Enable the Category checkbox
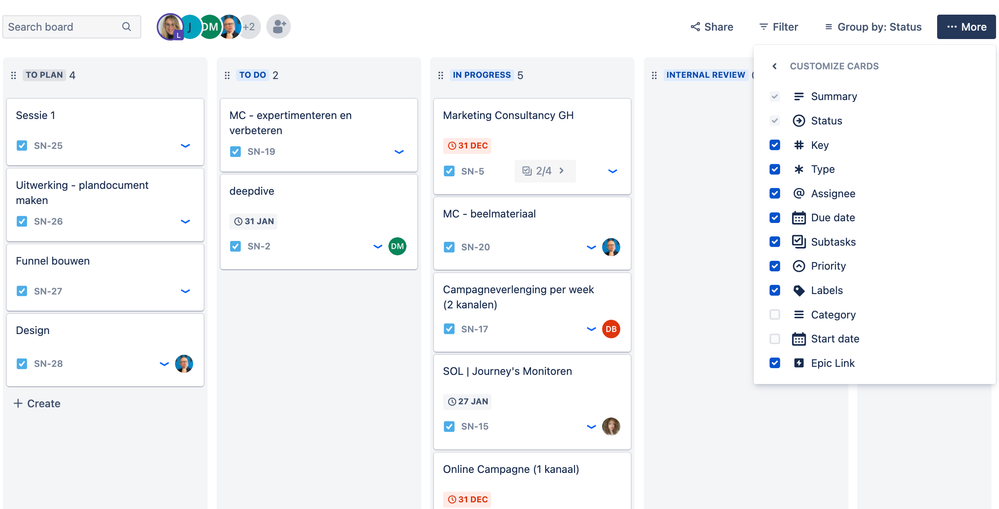999x509 pixels. 775,315
